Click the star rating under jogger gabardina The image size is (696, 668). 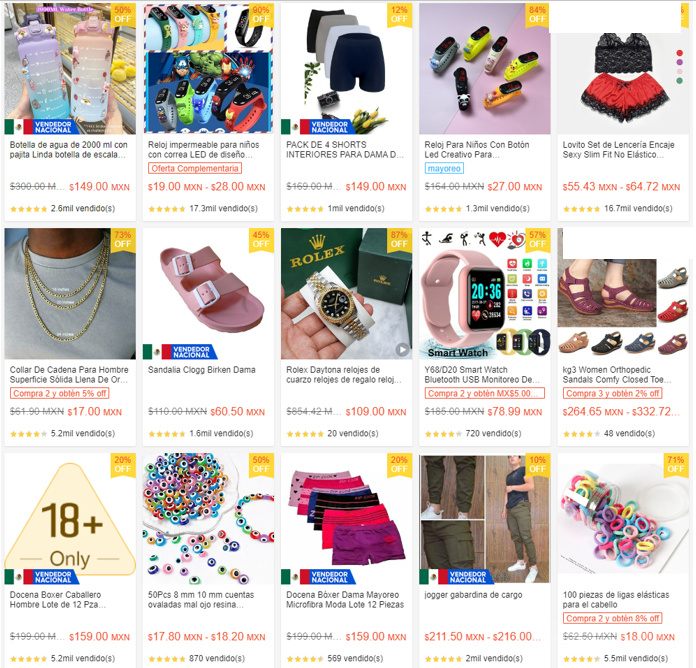(x=443, y=659)
